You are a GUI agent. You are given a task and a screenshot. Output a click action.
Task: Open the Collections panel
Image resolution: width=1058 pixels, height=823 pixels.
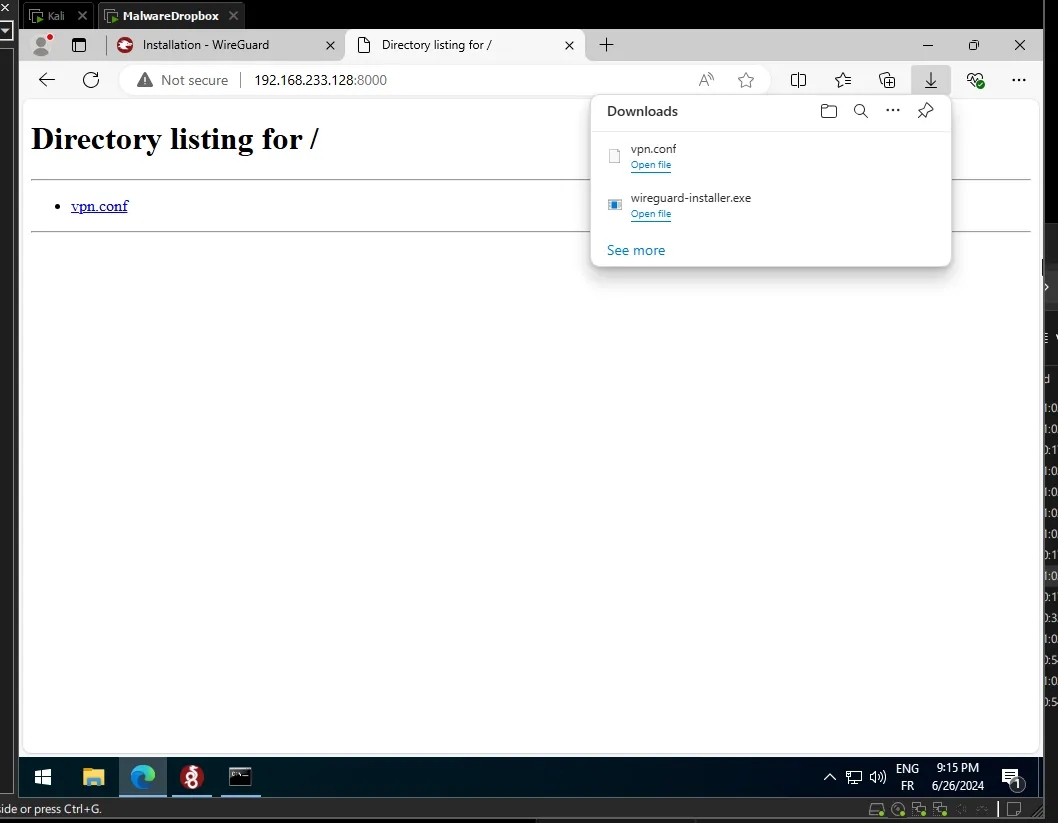coord(887,80)
